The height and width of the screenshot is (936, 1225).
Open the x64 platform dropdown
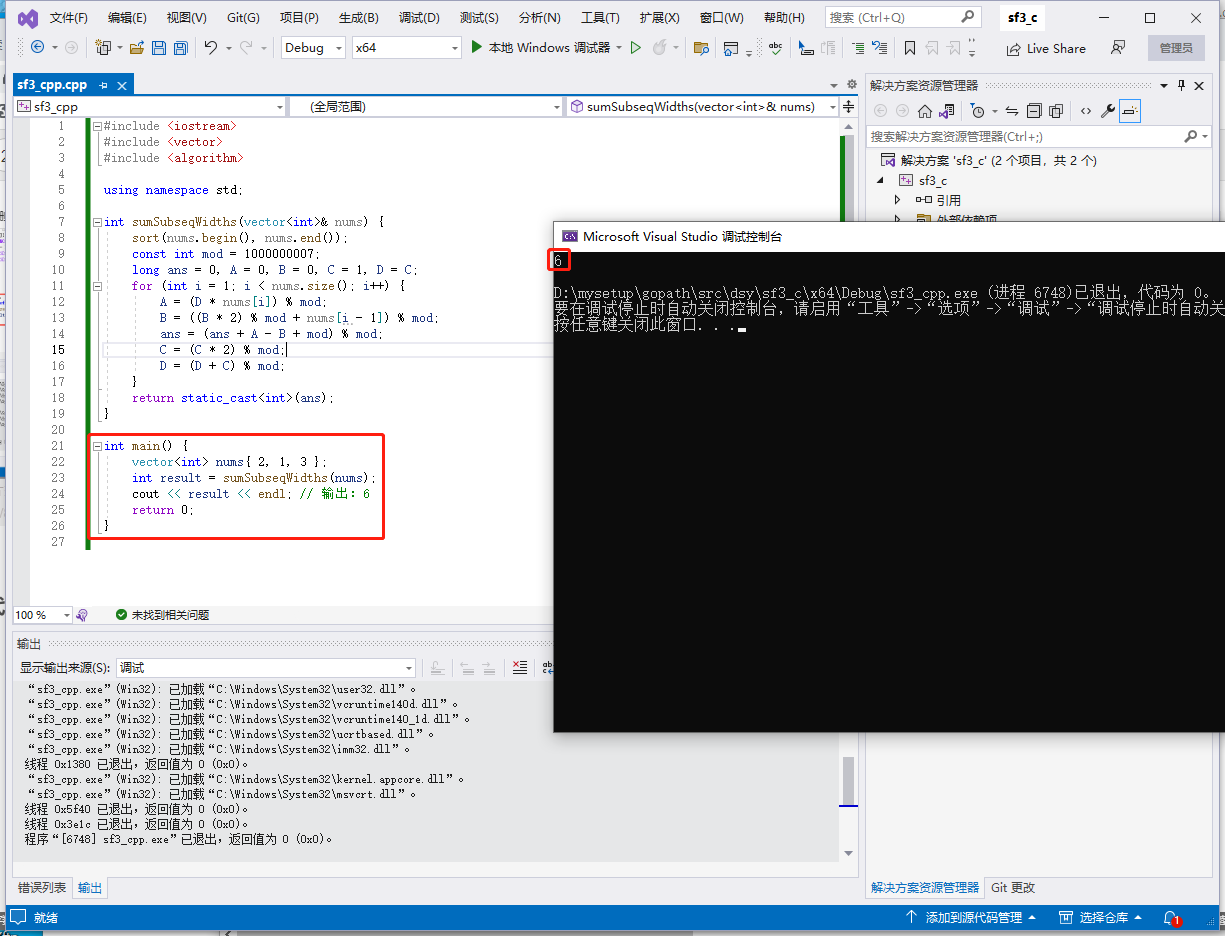coord(406,48)
